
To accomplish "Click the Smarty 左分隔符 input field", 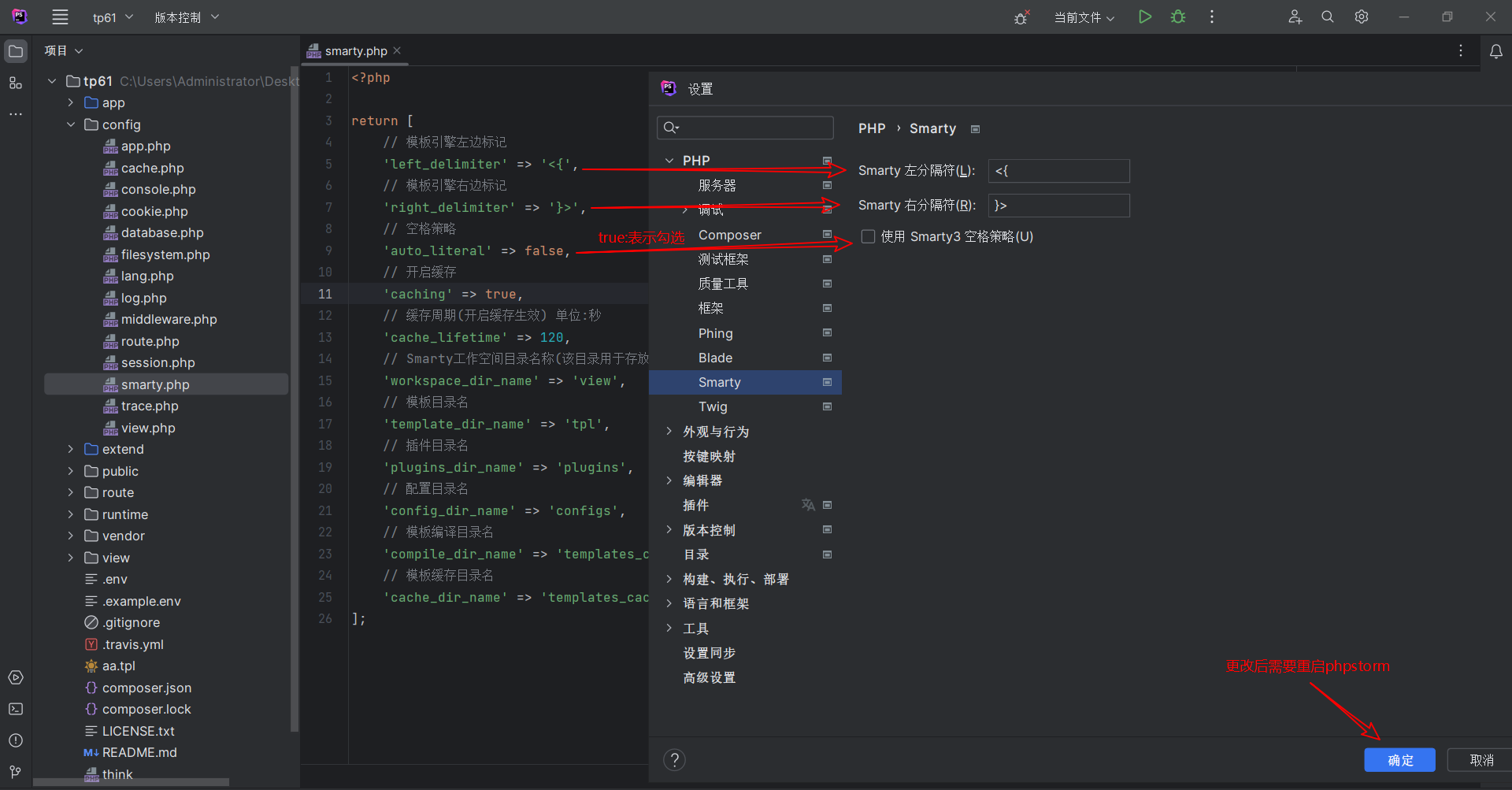I will pyautogui.click(x=1059, y=171).
